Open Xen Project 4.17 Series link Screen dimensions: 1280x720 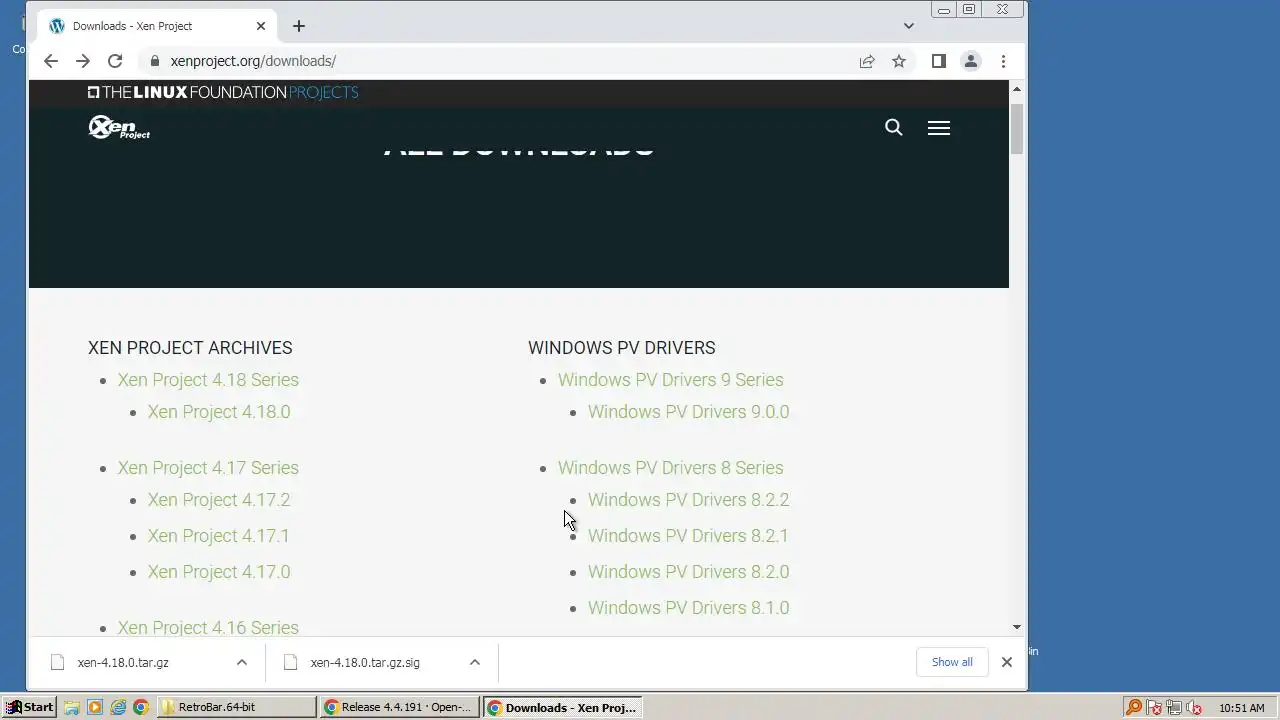click(208, 468)
